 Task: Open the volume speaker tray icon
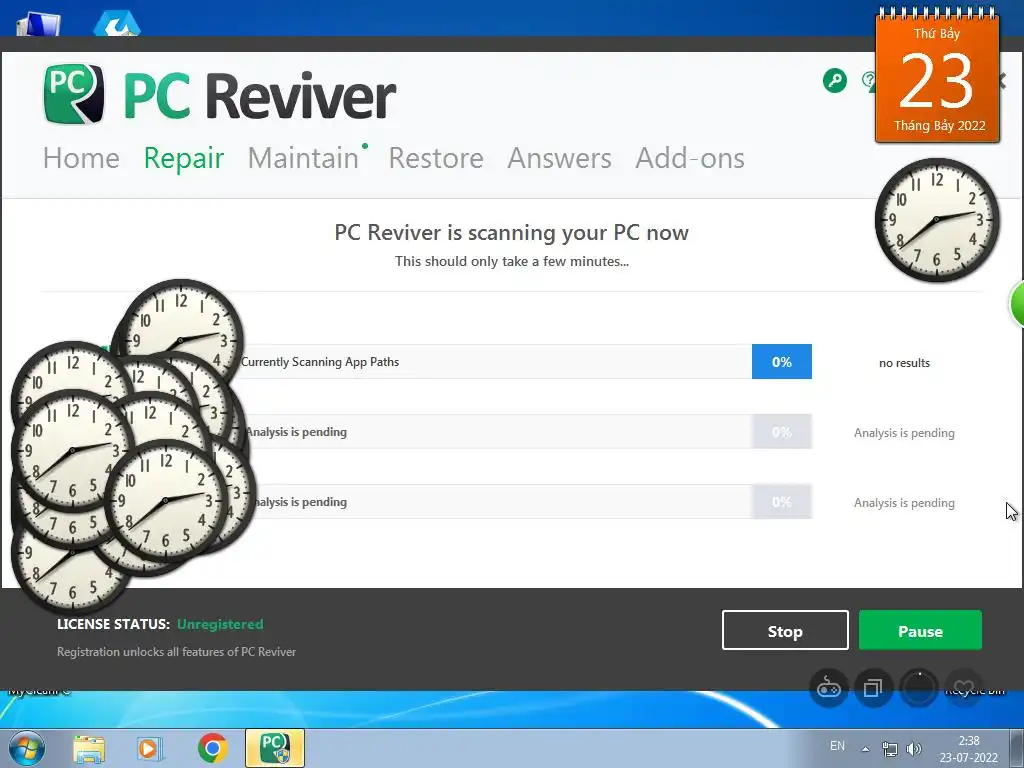[914, 748]
